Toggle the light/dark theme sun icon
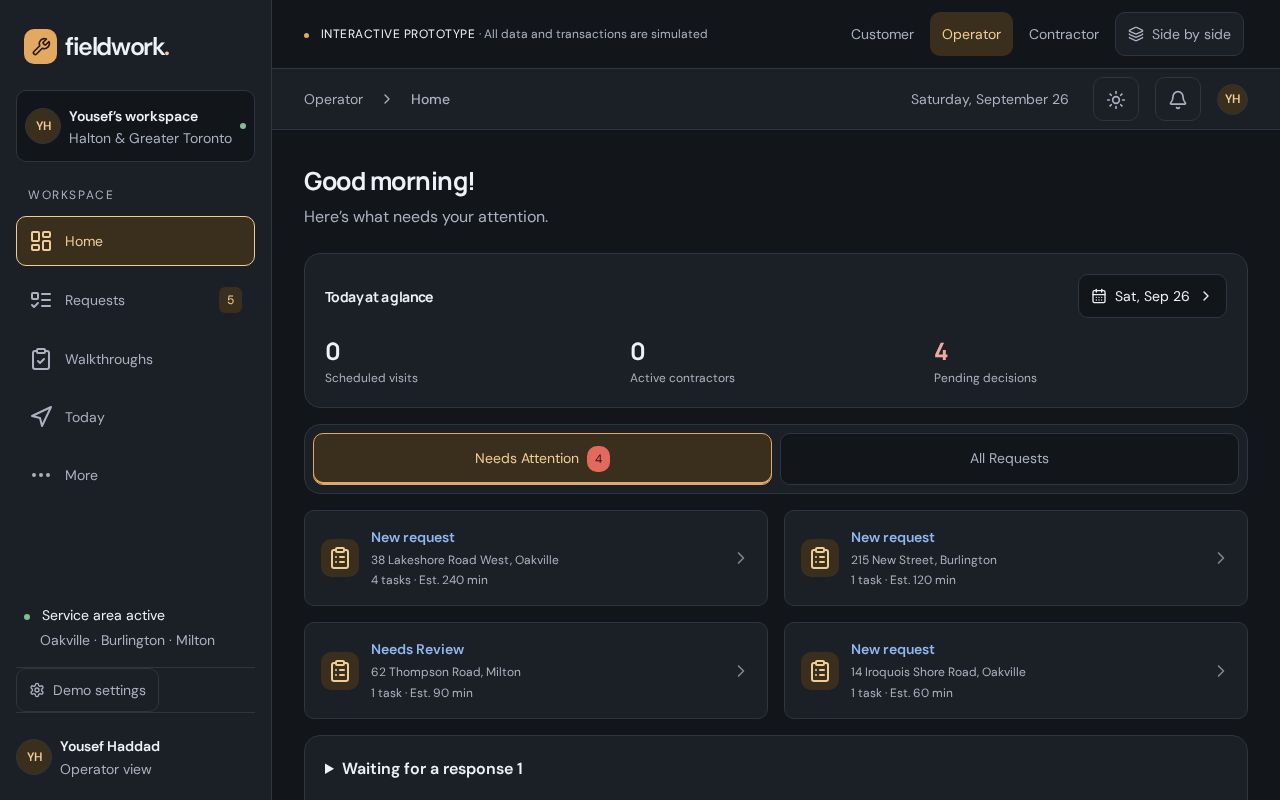The width and height of the screenshot is (1280, 800). tap(1116, 99)
